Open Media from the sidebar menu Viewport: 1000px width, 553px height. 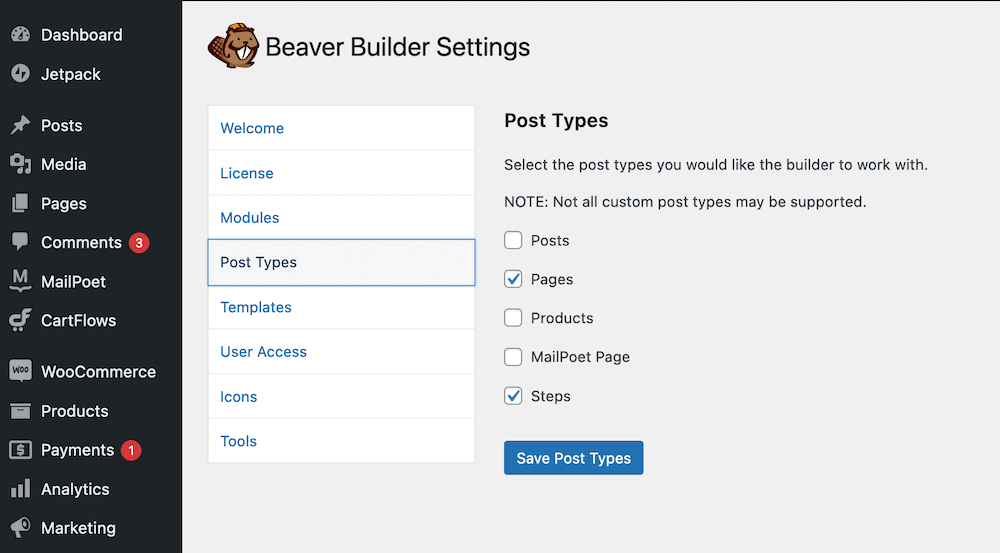point(64,164)
